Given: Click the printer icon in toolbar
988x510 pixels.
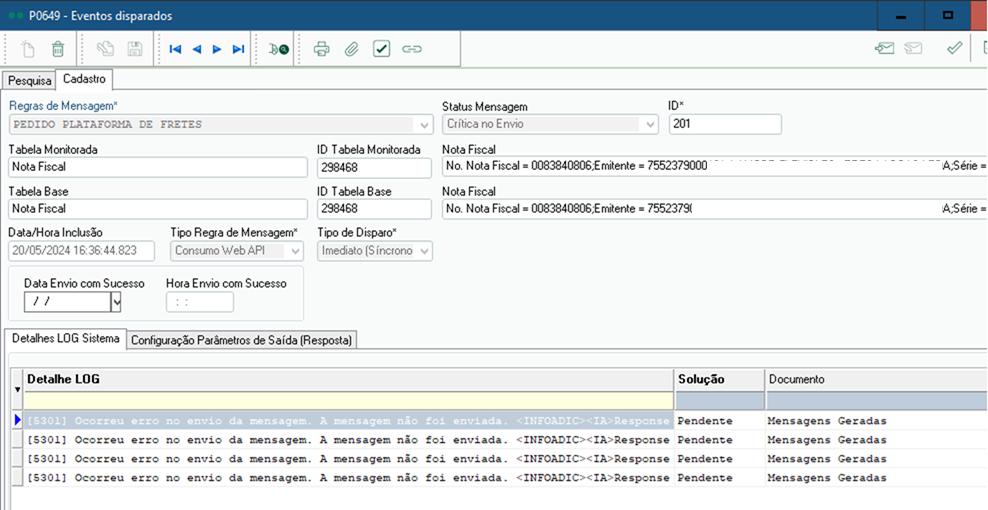Looking at the screenshot, I should click(321, 48).
